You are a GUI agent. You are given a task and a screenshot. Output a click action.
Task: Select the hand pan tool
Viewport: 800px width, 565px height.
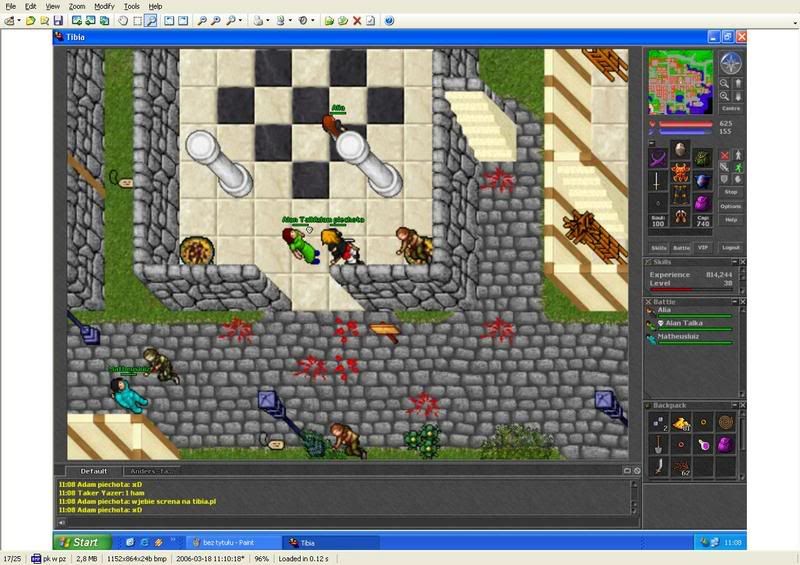click(123, 21)
